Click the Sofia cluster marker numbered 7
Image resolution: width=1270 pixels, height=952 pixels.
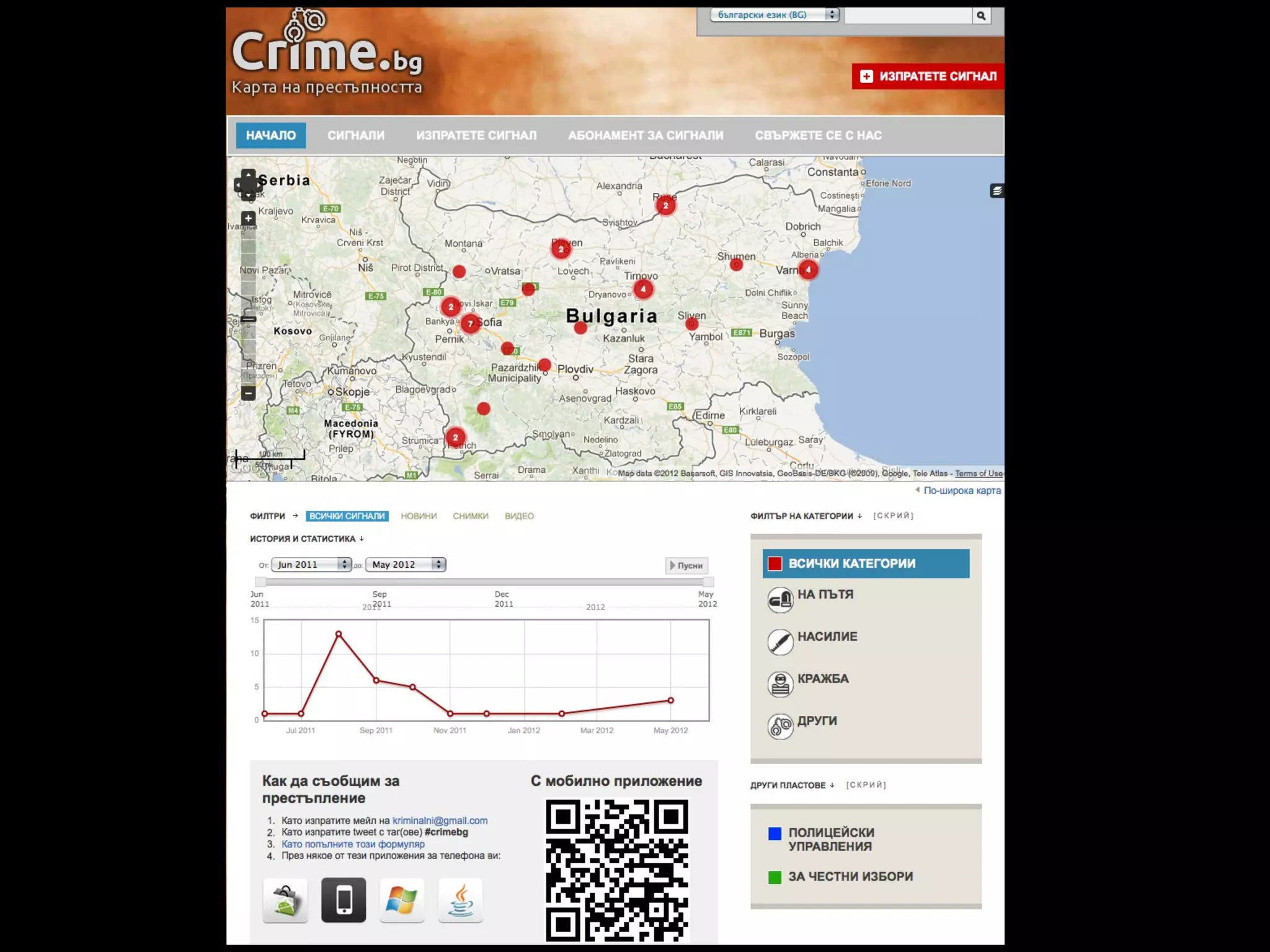click(x=470, y=324)
